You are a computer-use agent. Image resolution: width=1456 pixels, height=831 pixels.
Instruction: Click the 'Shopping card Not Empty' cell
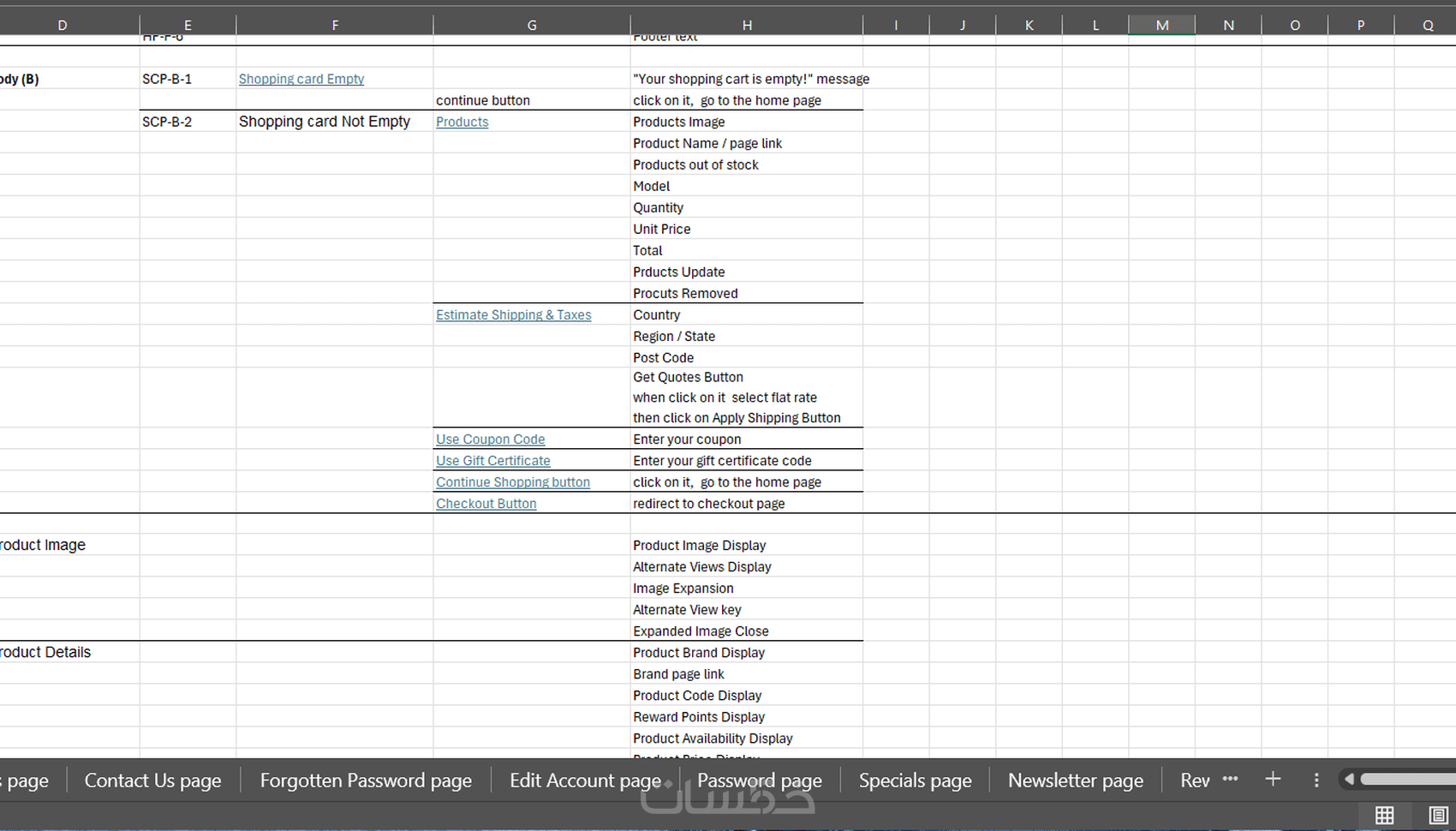tap(335, 122)
